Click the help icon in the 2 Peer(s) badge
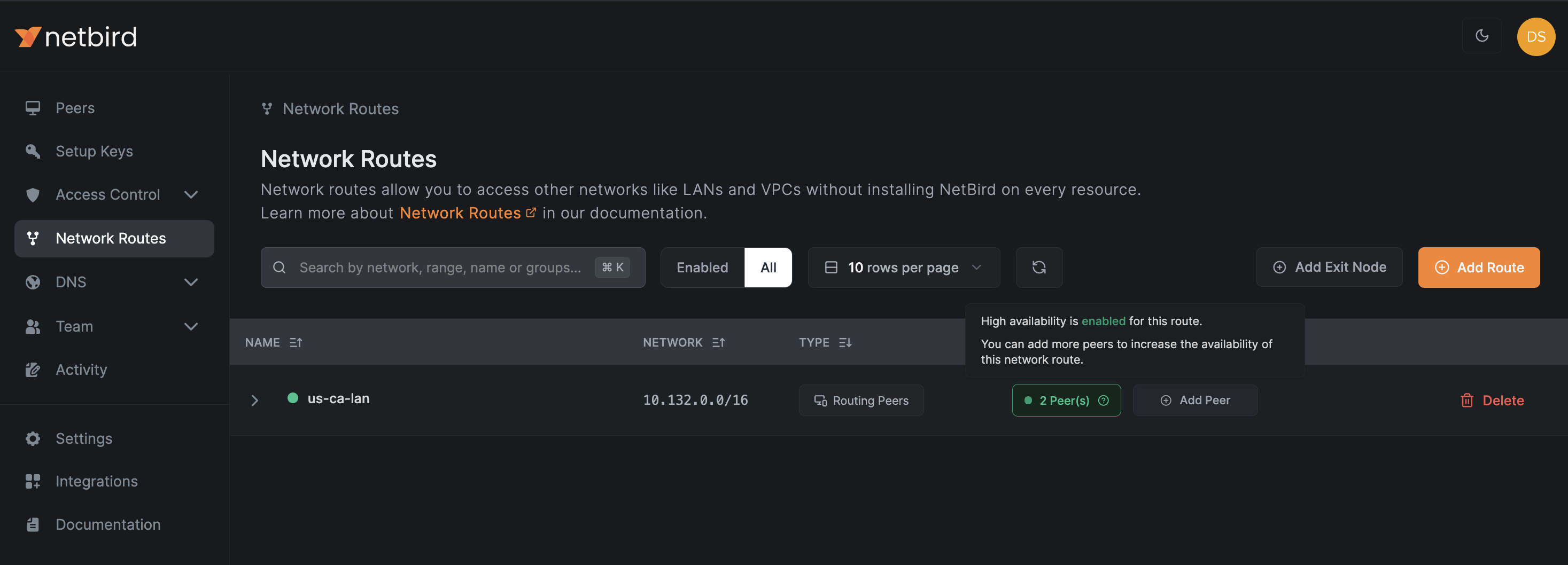The height and width of the screenshot is (565, 1568). pyautogui.click(x=1103, y=400)
